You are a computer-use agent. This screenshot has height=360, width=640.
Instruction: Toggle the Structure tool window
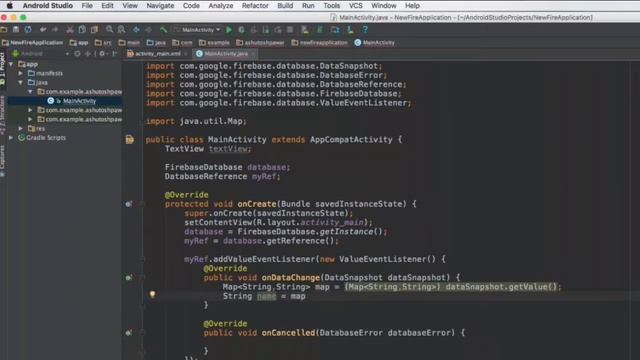pos(3,115)
